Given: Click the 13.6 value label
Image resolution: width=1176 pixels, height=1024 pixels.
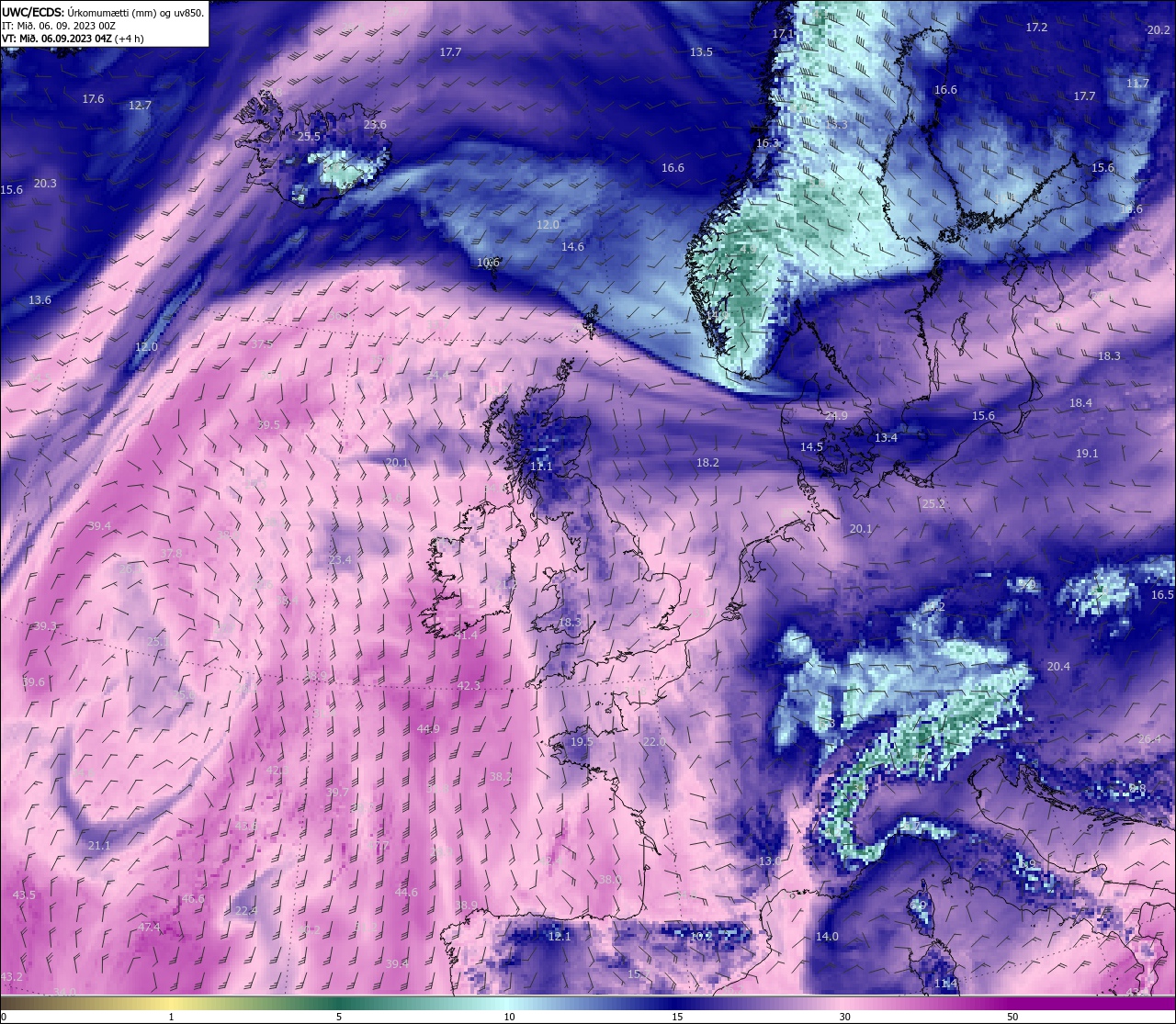Looking at the screenshot, I should click(40, 300).
